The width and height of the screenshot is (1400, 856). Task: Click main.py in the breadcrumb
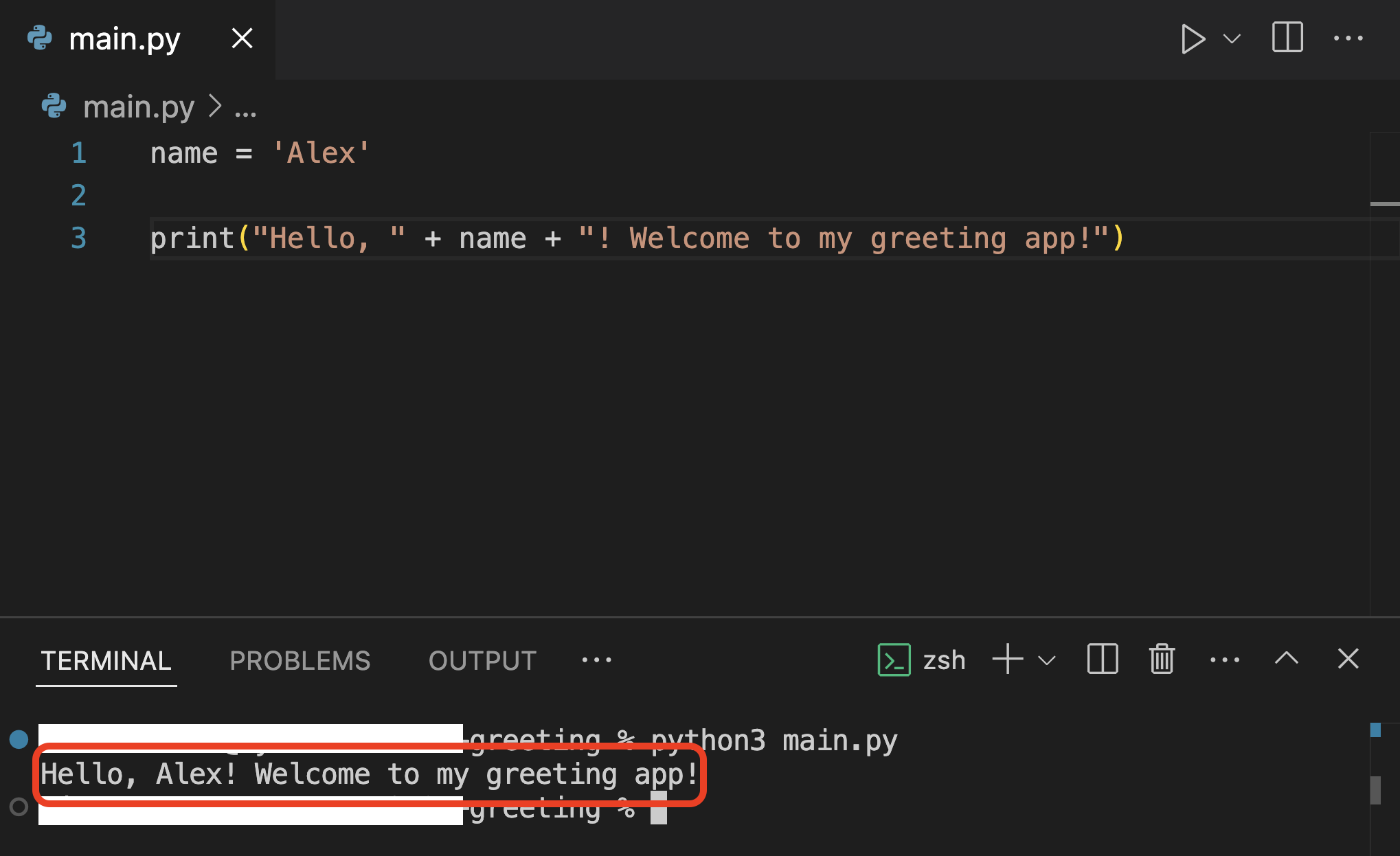[139, 107]
